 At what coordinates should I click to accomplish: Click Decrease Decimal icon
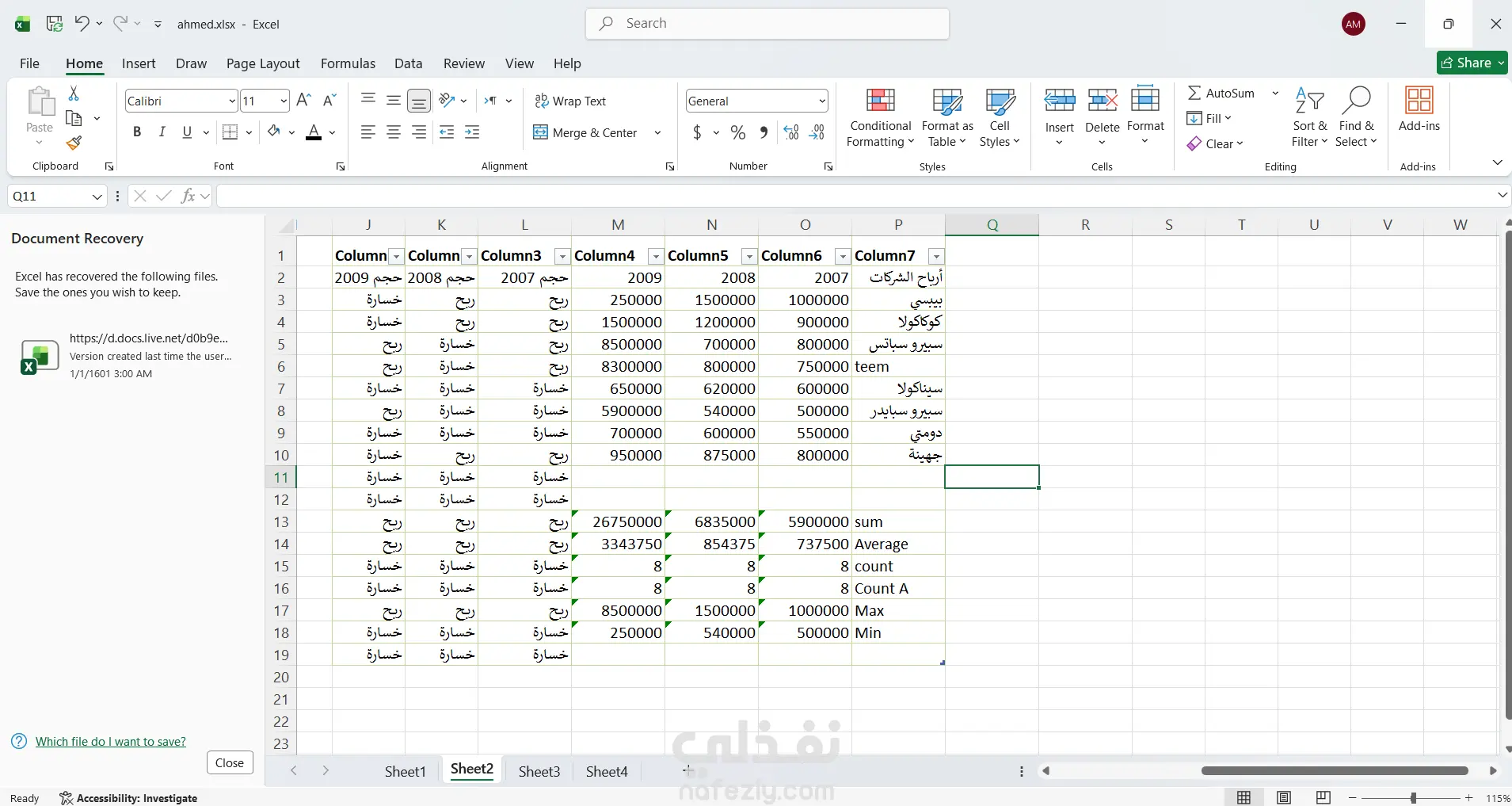[x=817, y=132]
